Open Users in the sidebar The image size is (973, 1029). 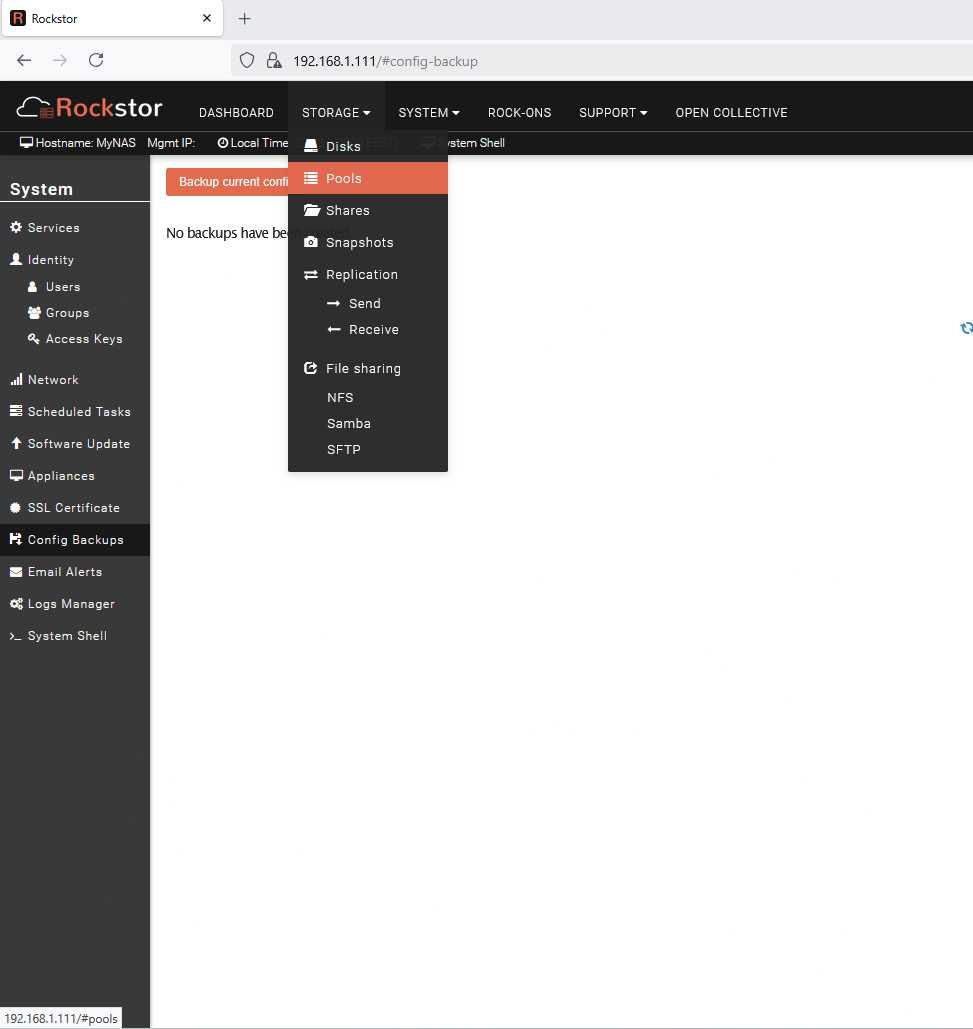(63, 287)
